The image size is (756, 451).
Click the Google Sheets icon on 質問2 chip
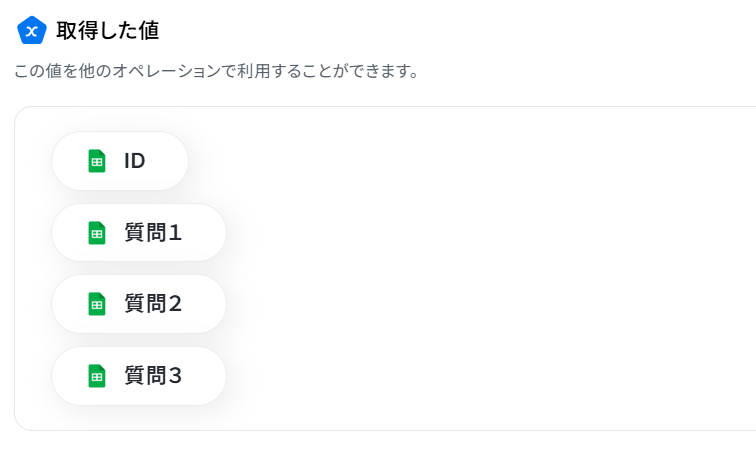point(97,304)
